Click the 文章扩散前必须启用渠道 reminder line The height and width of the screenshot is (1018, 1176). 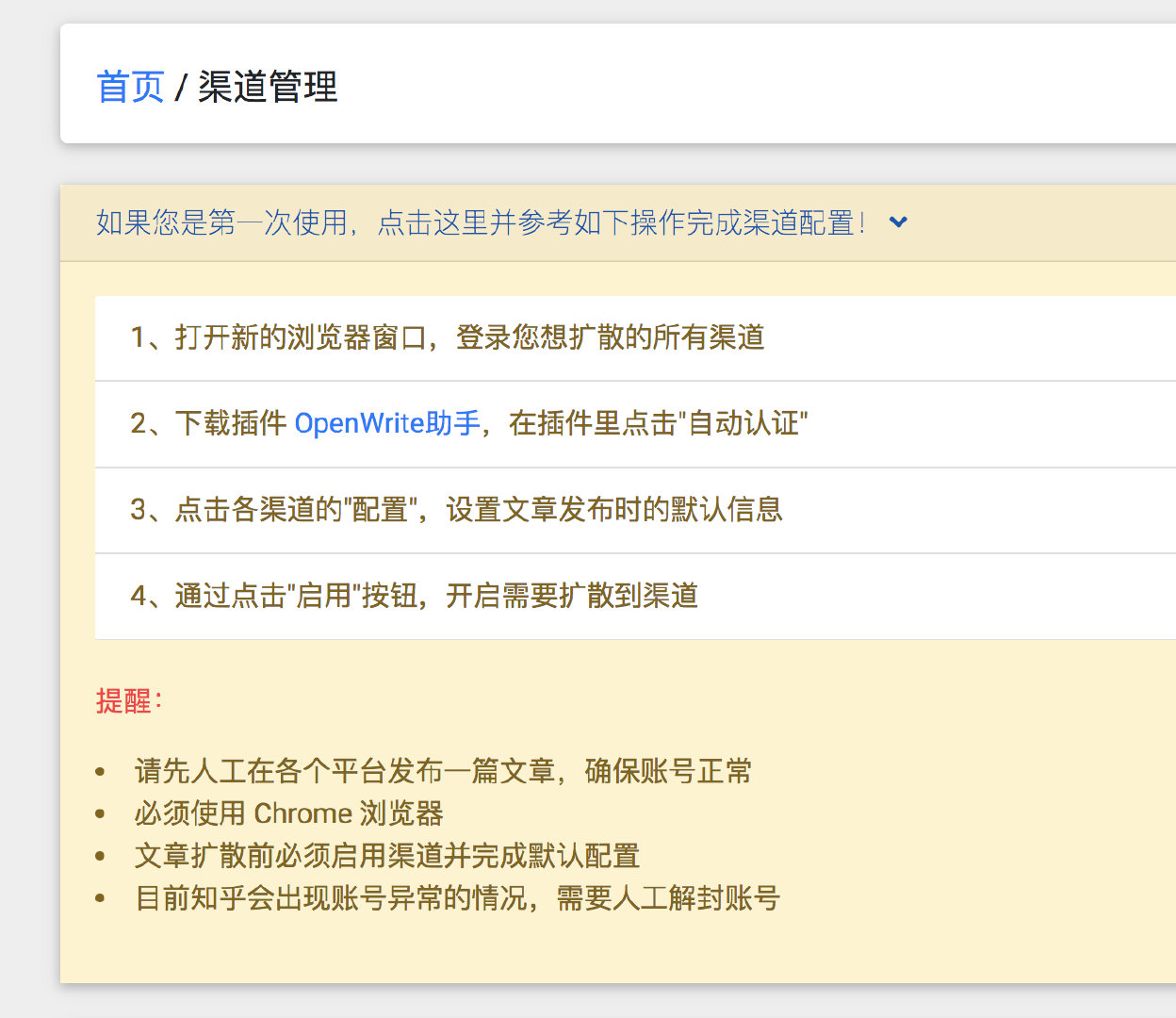click(x=387, y=856)
